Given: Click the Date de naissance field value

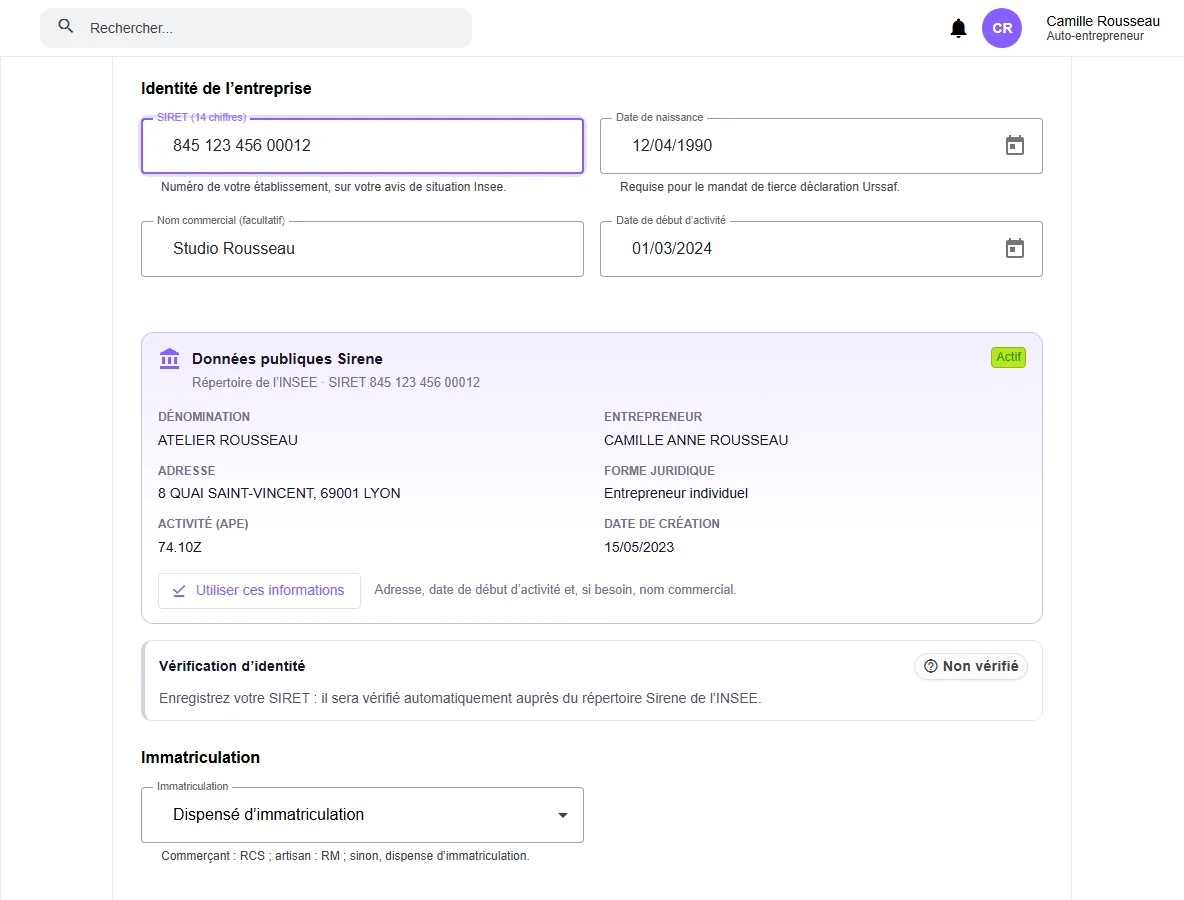Looking at the screenshot, I should click(672, 146).
